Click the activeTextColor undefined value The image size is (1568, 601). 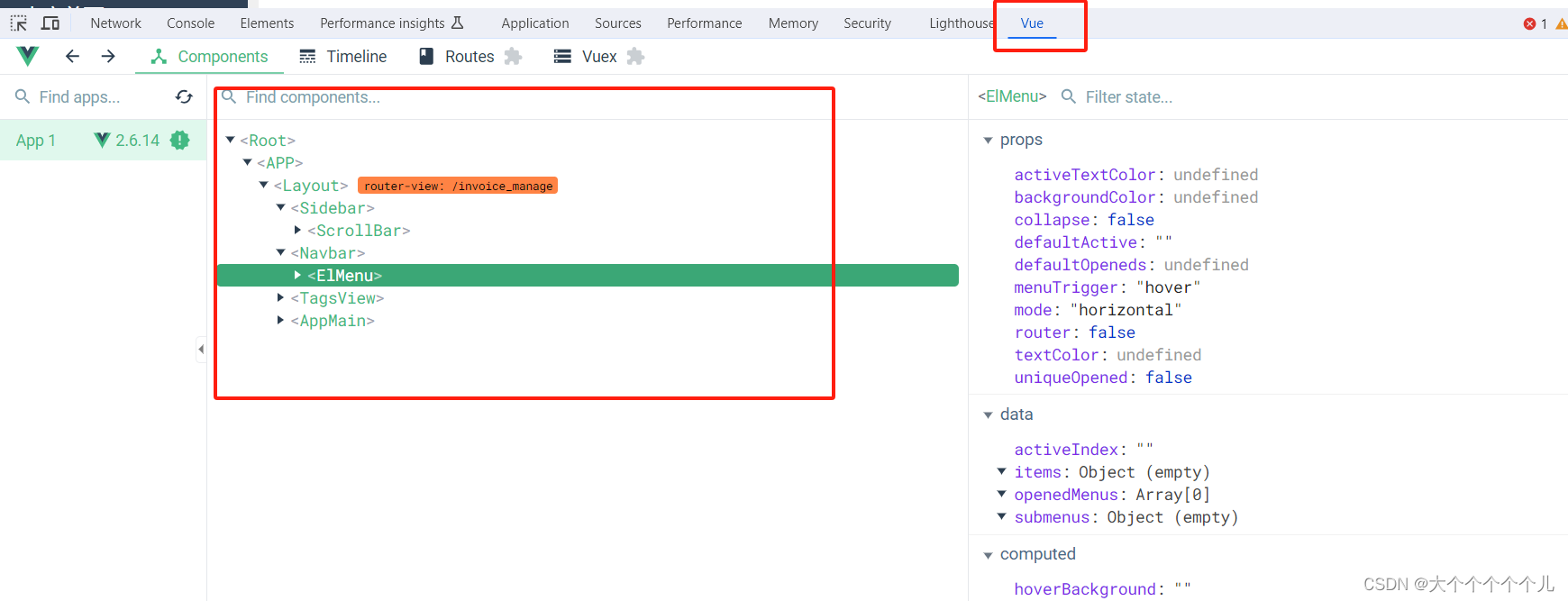[1216, 175]
